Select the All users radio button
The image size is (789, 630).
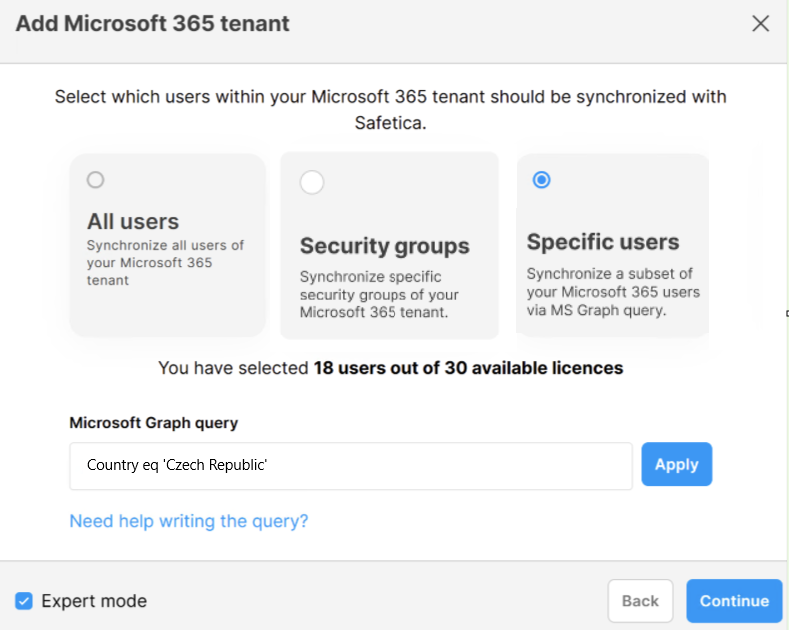point(95,180)
